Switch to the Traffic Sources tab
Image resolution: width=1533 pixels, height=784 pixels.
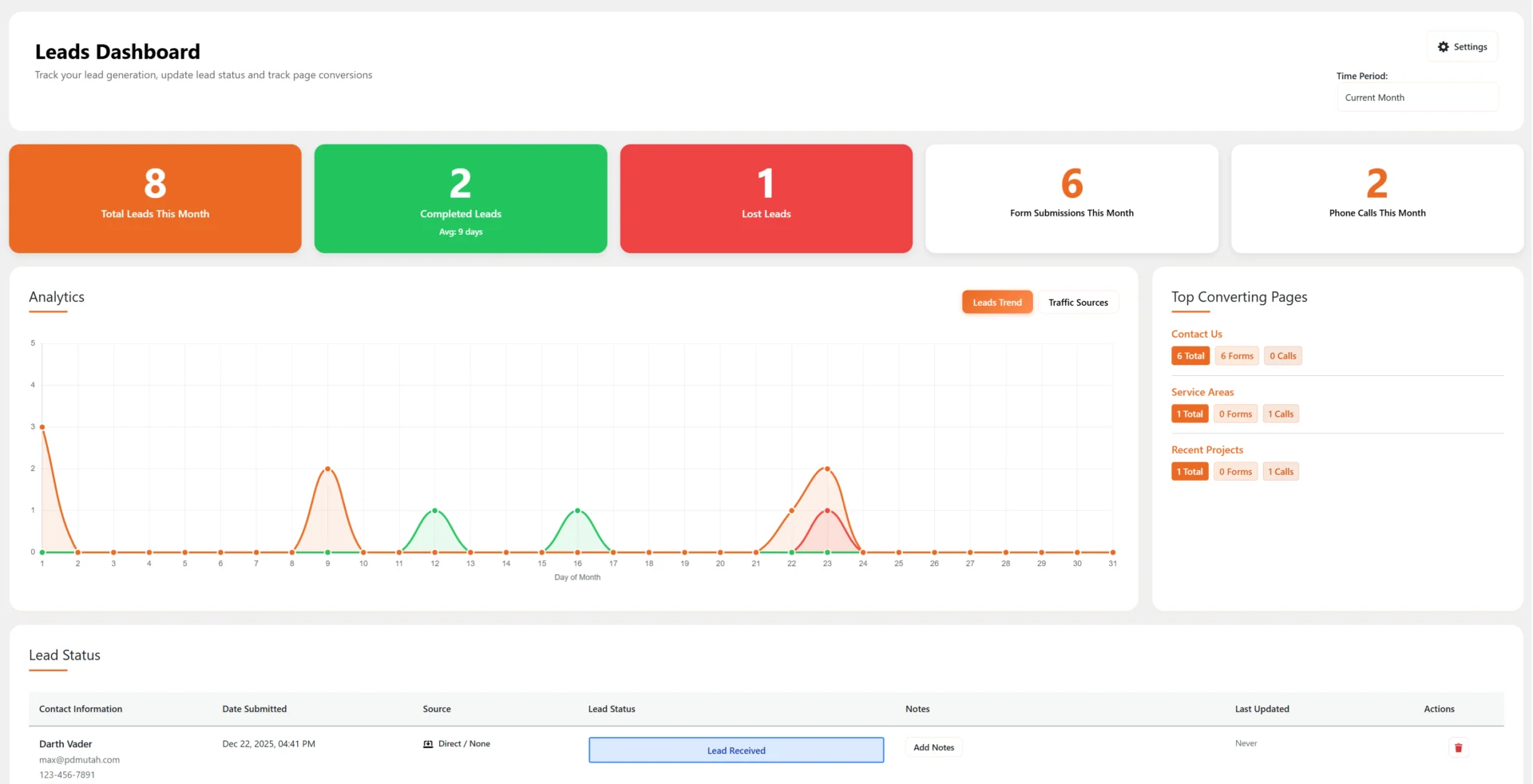1077,303
